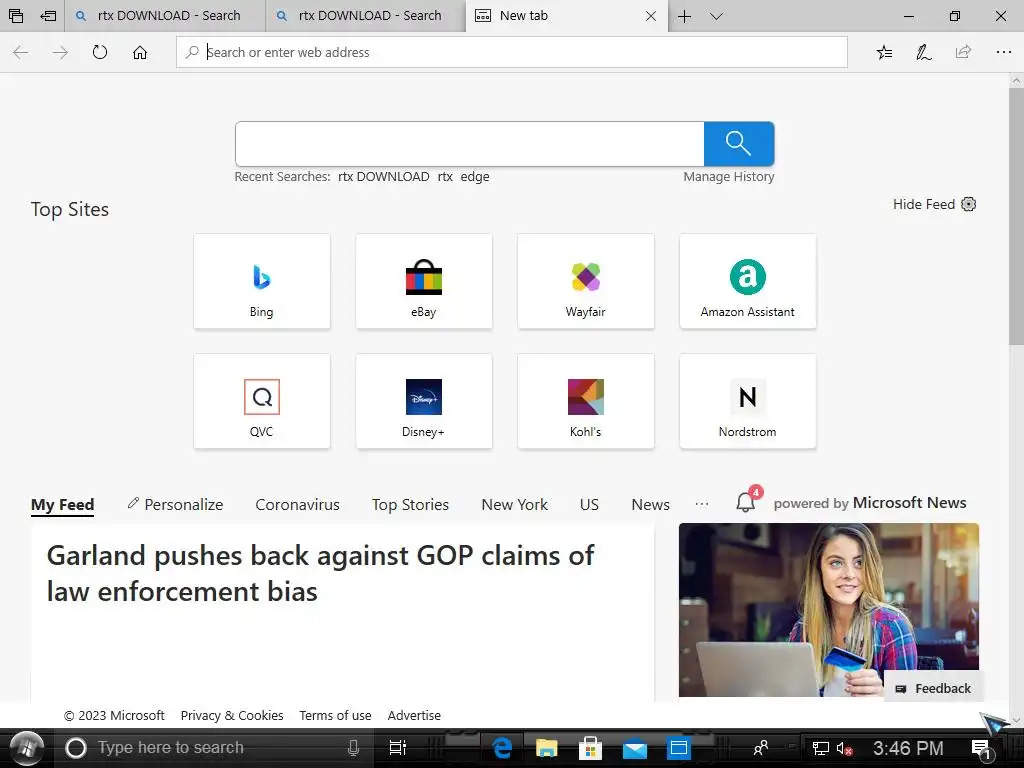Open Task View in taskbar

[x=397, y=748]
